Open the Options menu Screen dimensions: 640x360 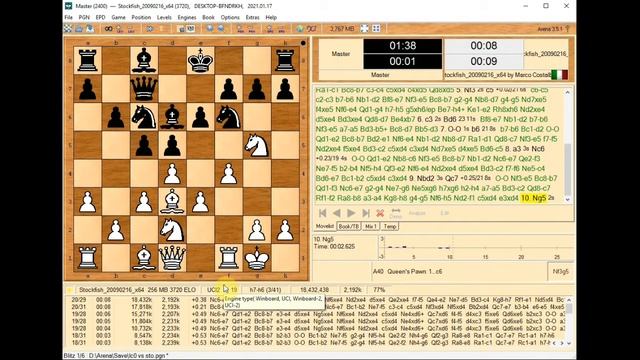pyautogui.click(x=230, y=18)
